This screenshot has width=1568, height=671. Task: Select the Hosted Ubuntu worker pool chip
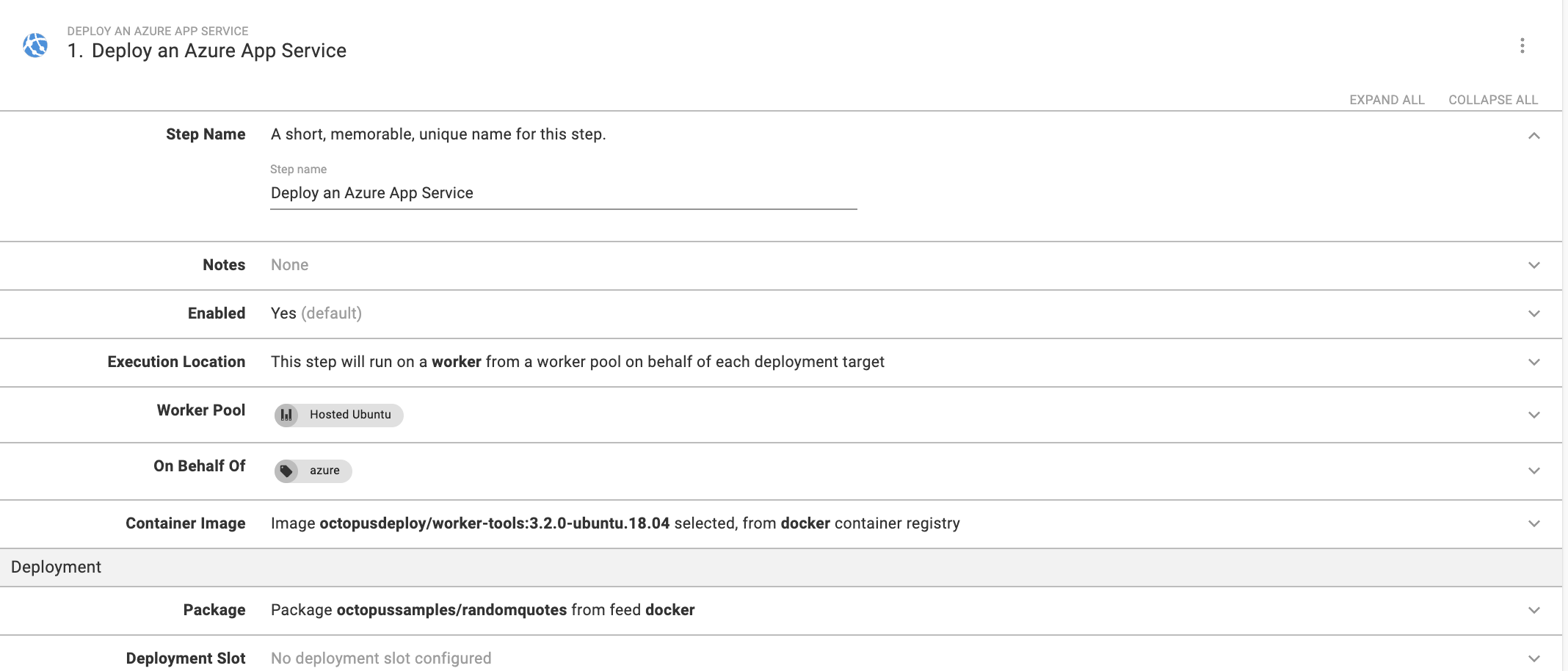[338, 415]
